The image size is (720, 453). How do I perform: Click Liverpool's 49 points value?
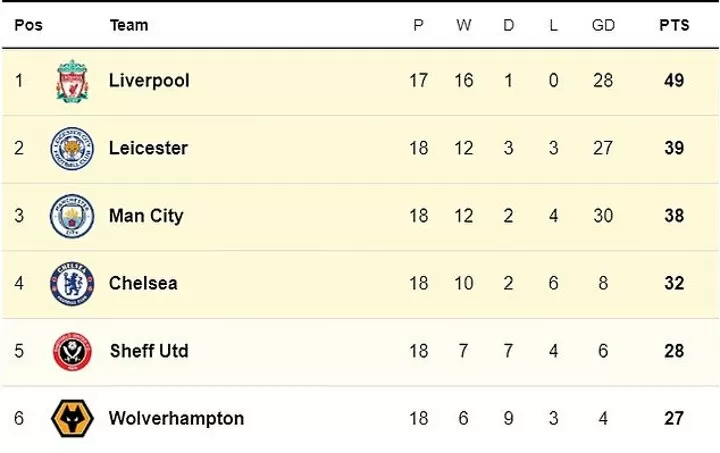pyautogui.click(x=674, y=81)
